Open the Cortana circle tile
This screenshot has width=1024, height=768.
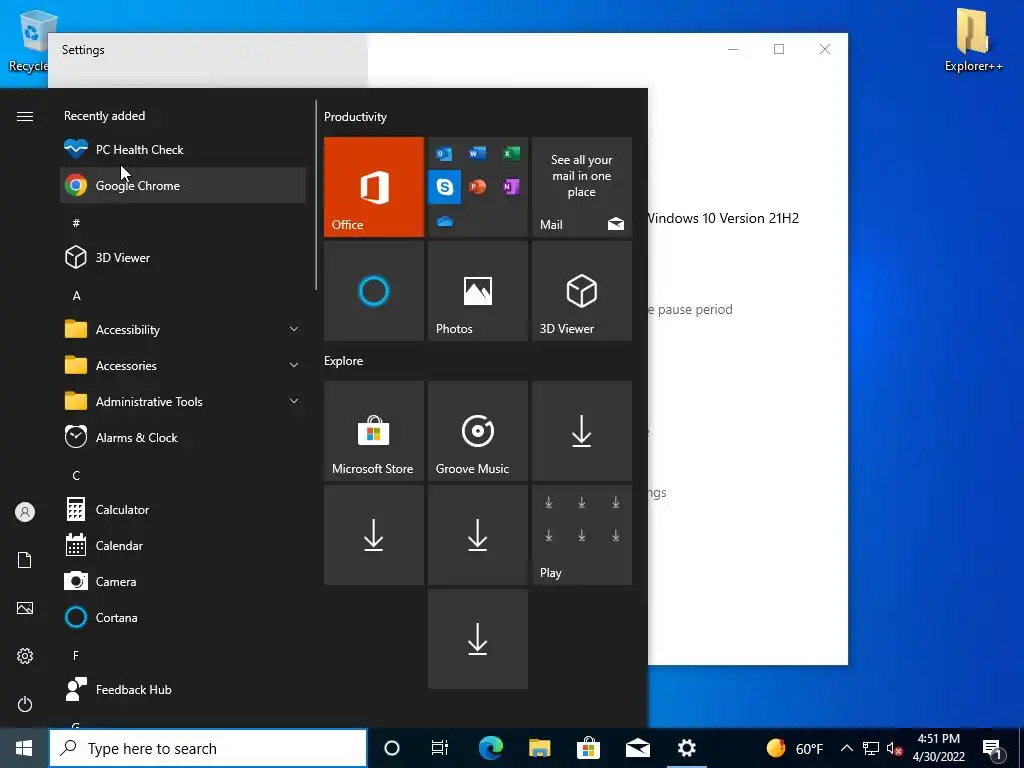click(374, 291)
